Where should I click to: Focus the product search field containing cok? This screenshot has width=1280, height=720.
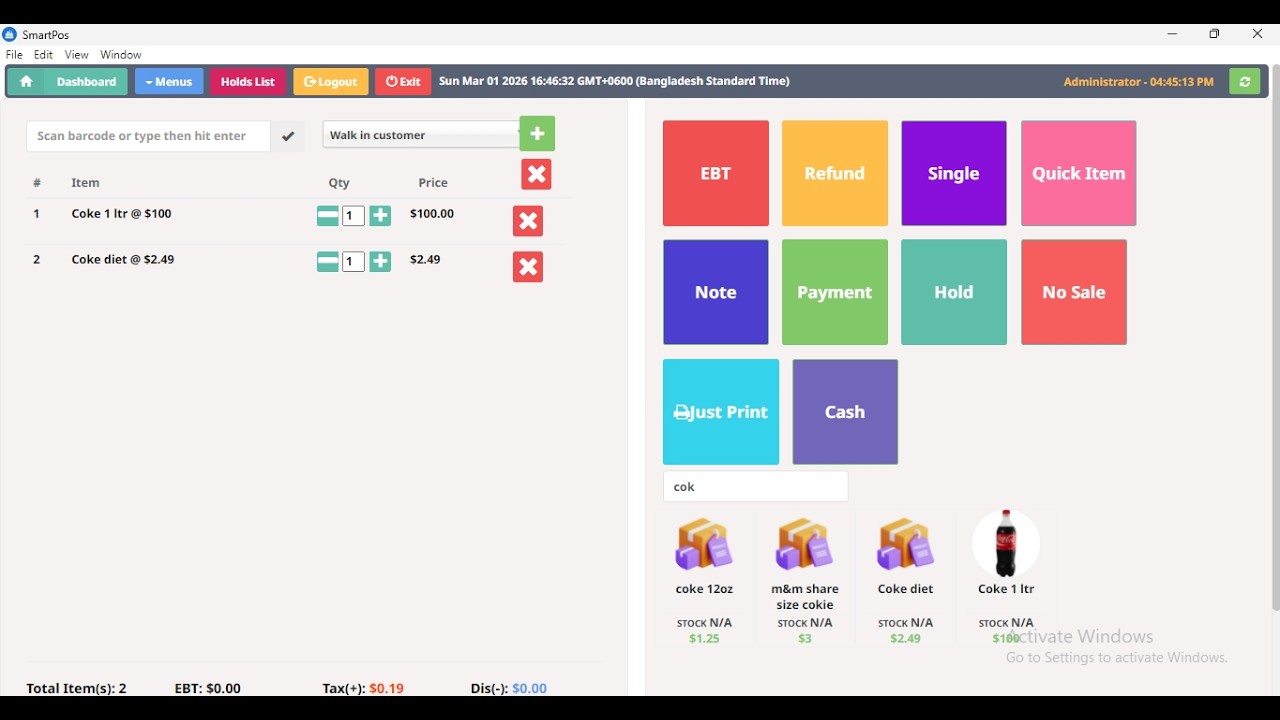click(756, 487)
